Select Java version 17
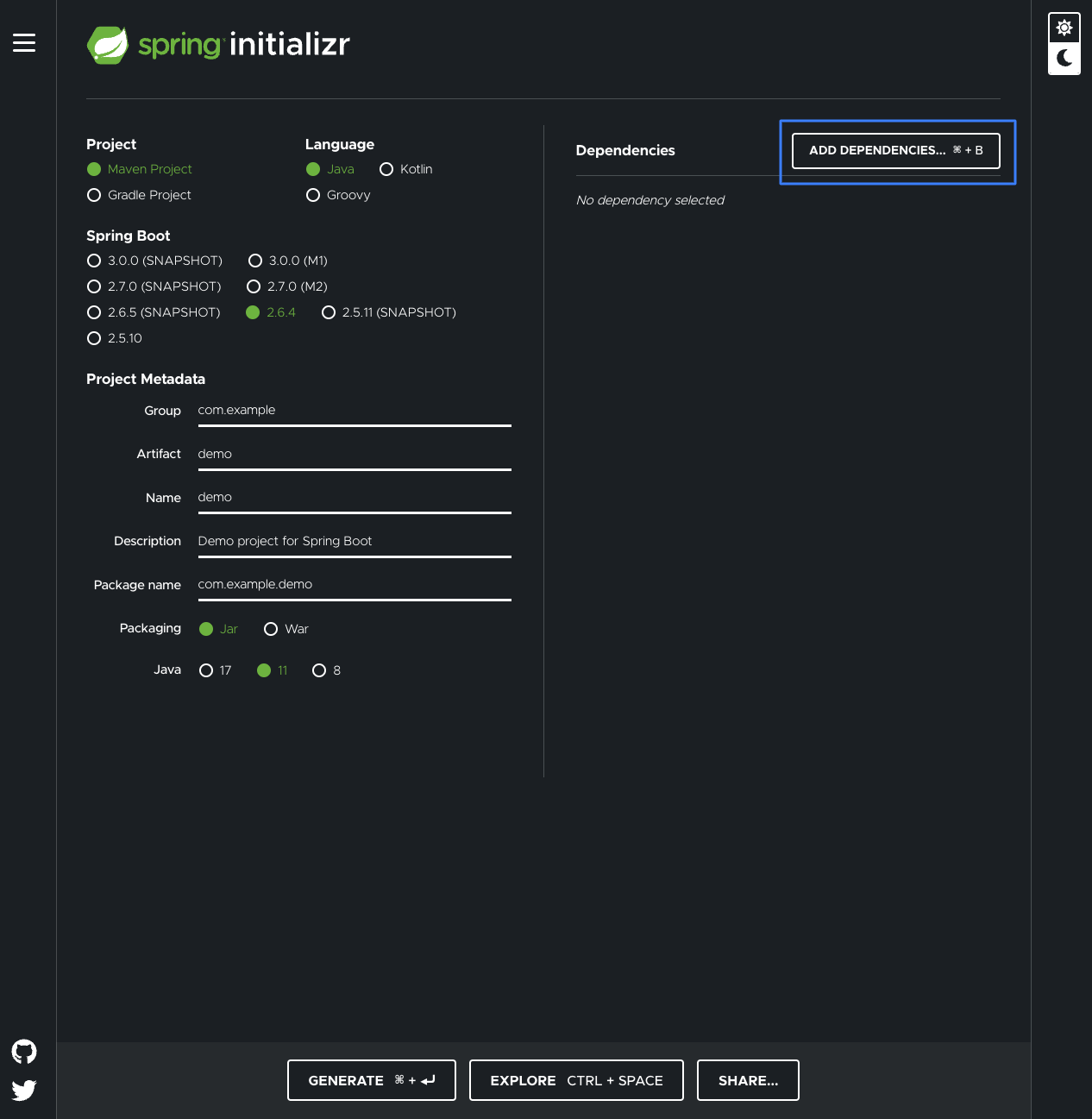The height and width of the screenshot is (1119, 1092). pos(216,670)
